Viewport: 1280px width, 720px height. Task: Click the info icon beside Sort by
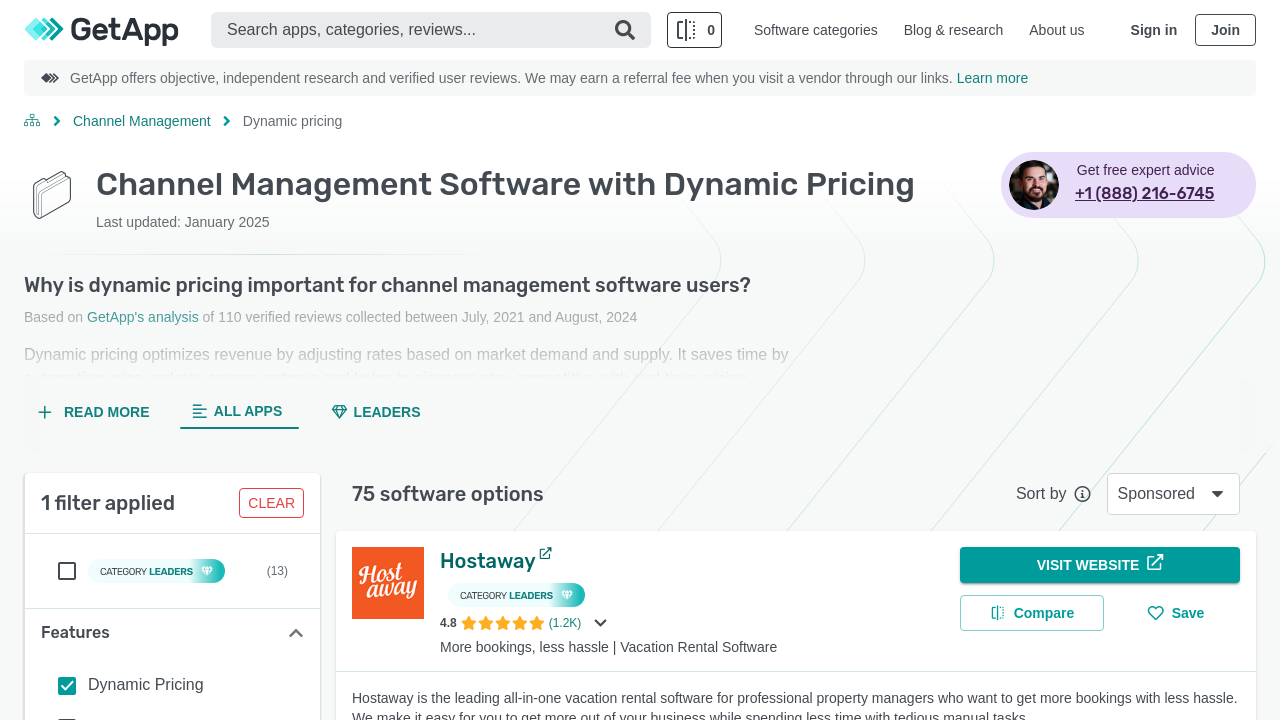1082,494
